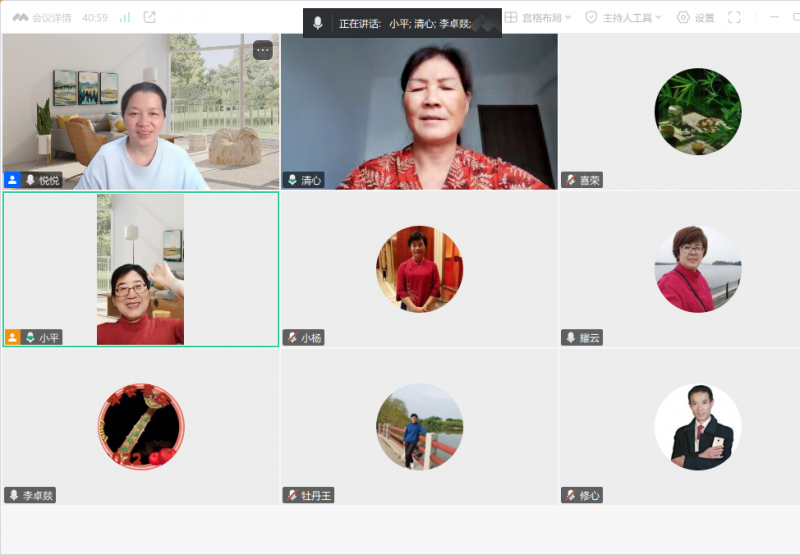The height and width of the screenshot is (555, 800).
Task: Open the network signal strength indicator
Action: point(125,17)
